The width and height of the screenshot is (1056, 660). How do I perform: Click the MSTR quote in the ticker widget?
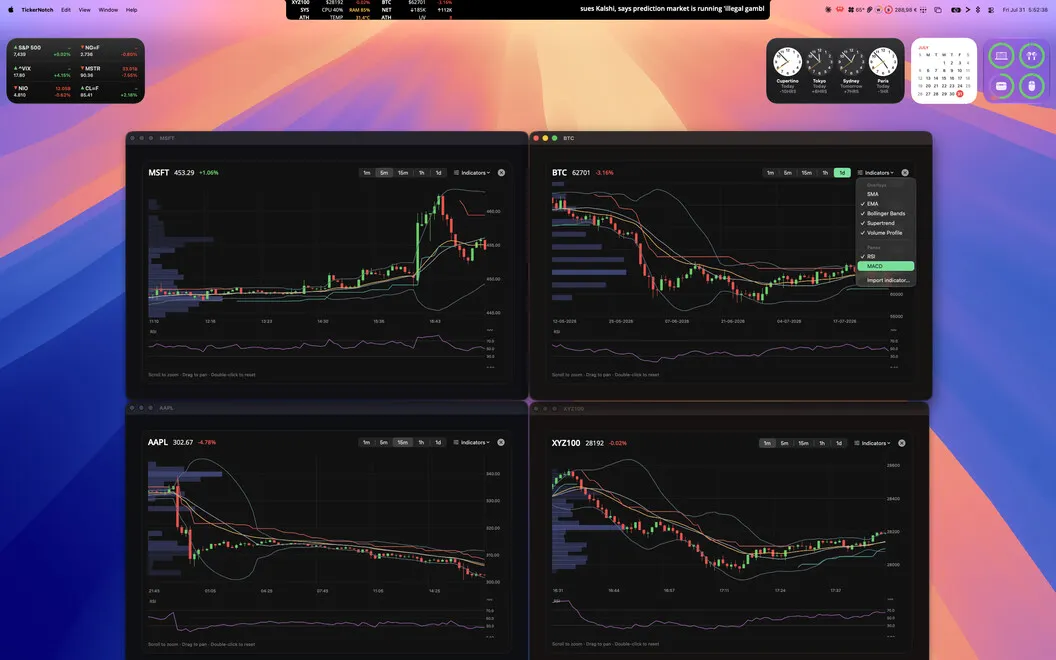[109, 71]
